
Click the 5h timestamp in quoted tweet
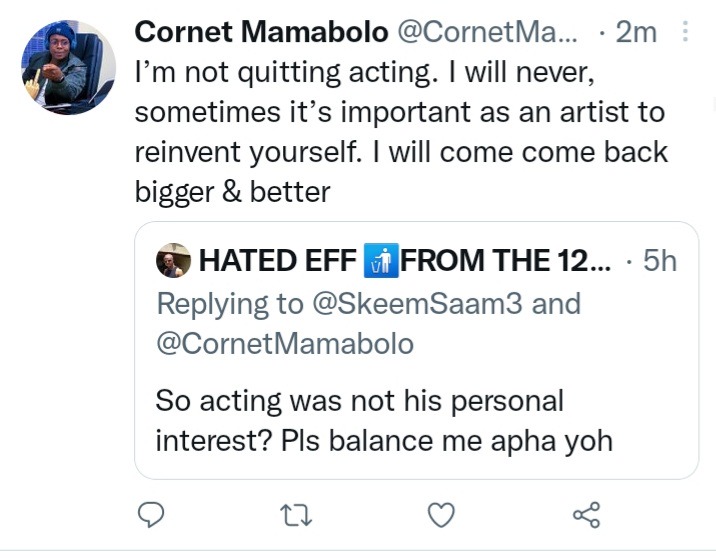660,261
